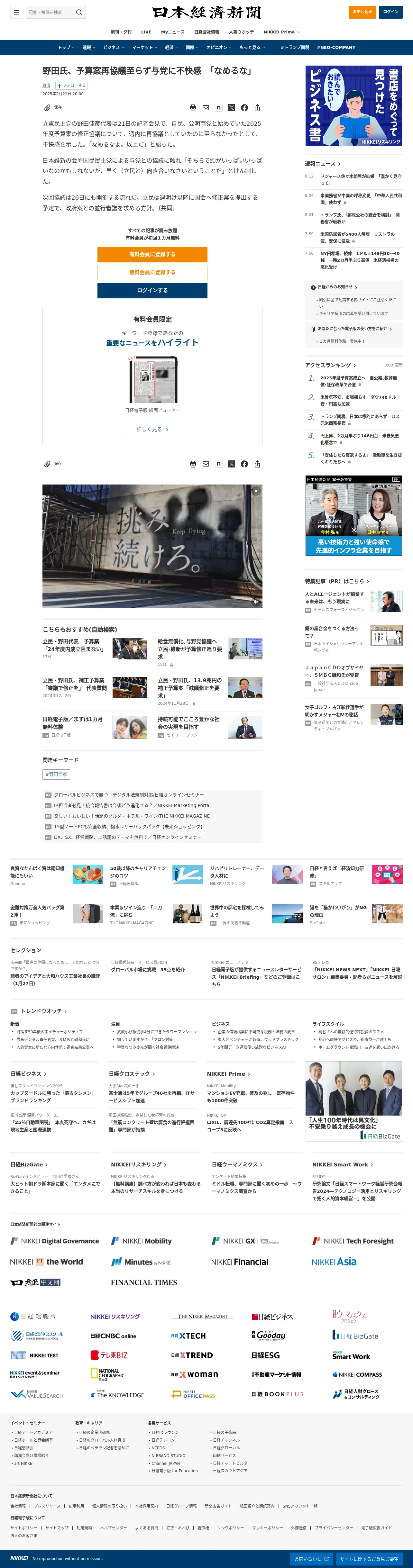The height and width of the screenshot is (1568, 413).
Task: Expand the マーケット navigation dropdown
Action: (x=145, y=48)
